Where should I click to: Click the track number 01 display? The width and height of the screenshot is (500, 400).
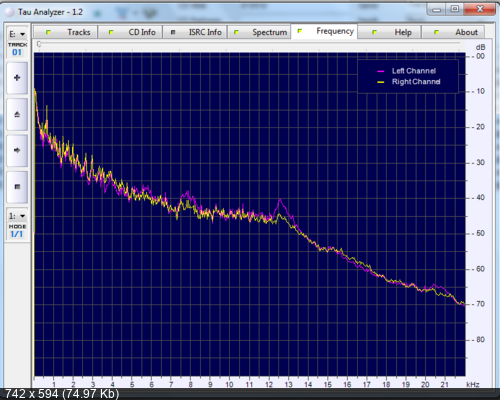pyautogui.click(x=17, y=52)
